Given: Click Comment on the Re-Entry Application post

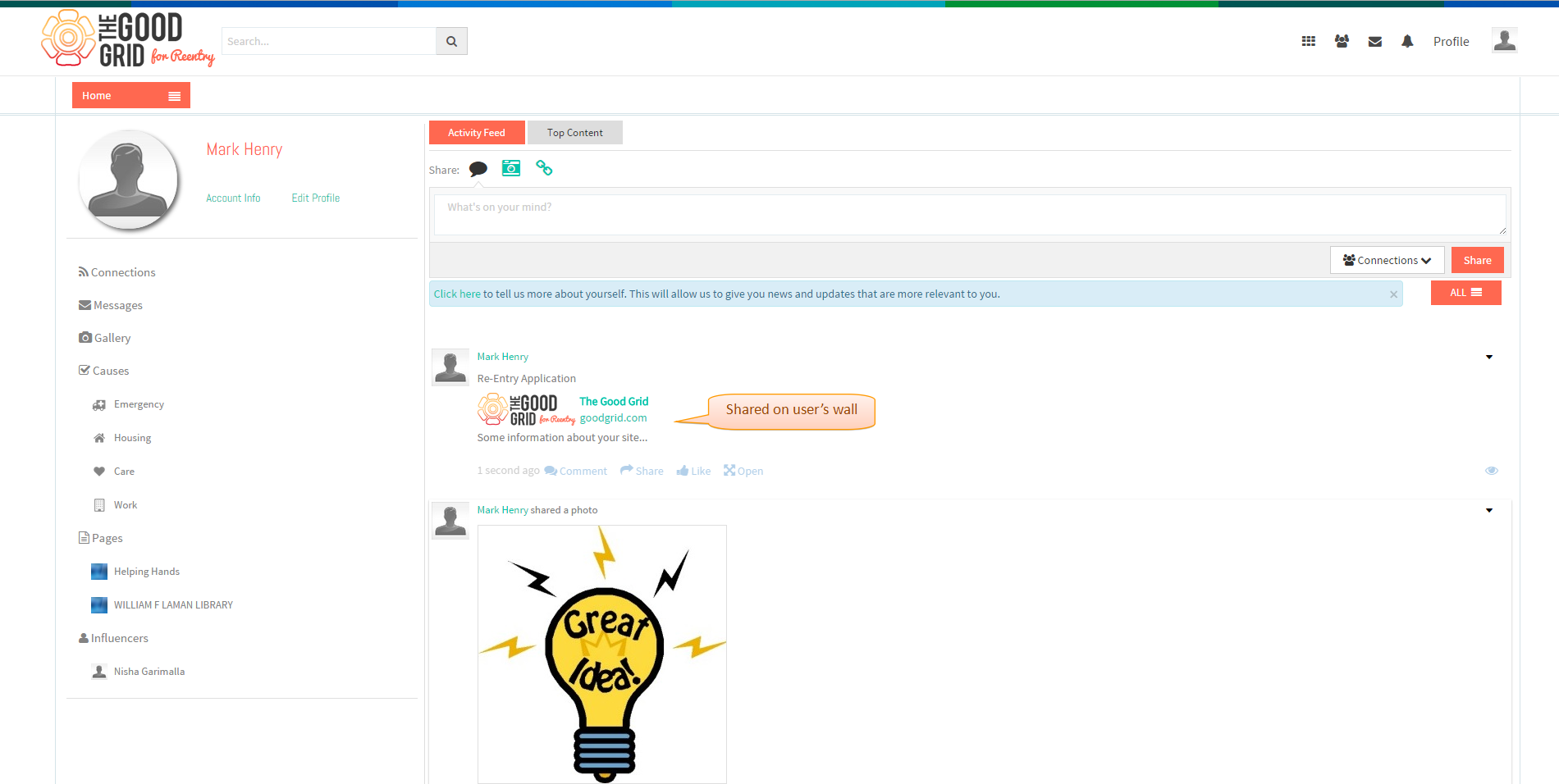Looking at the screenshot, I should (x=576, y=471).
